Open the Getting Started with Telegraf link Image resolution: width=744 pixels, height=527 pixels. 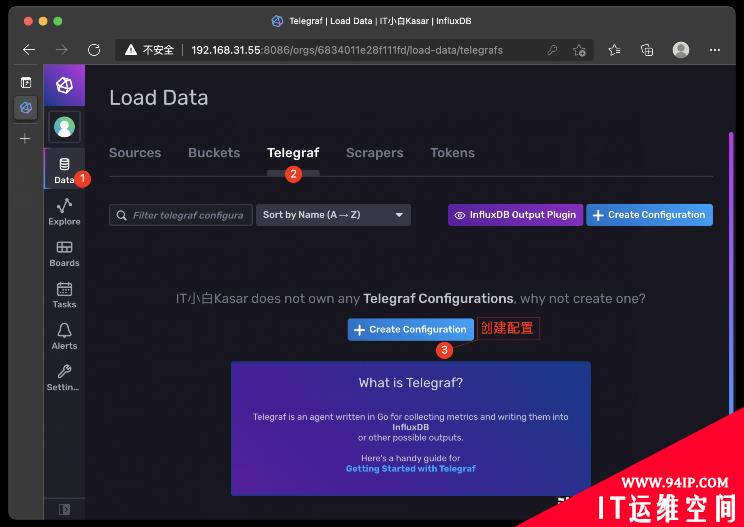tap(410, 469)
